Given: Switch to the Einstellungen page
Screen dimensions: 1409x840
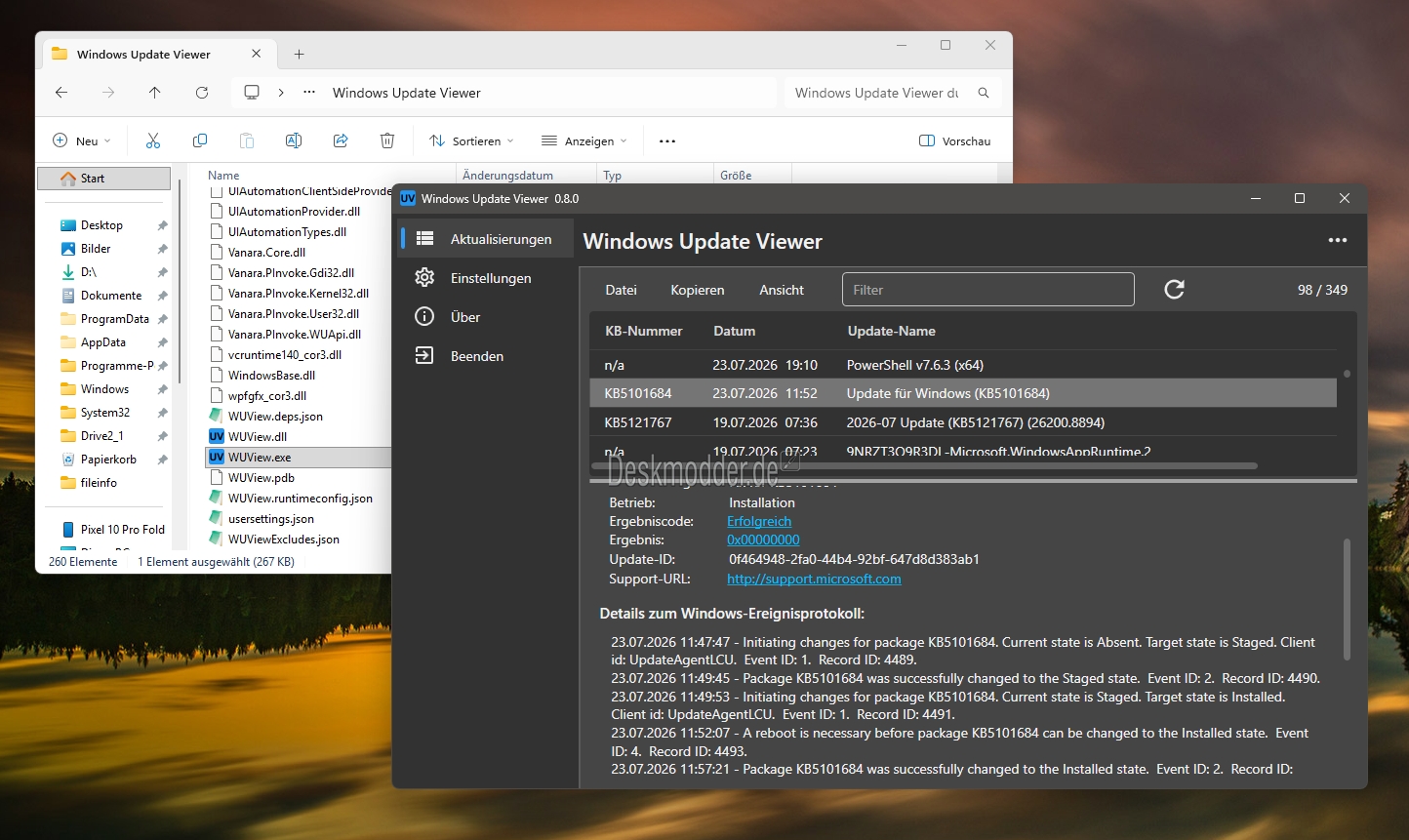Looking at the screenshot, I should 486,278.
